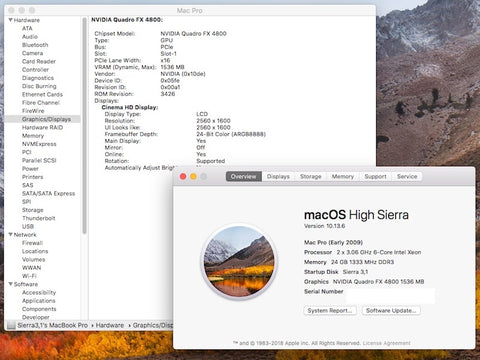Switch to the Support tab
Screen dimensions: 480x360
pos(375,176)
